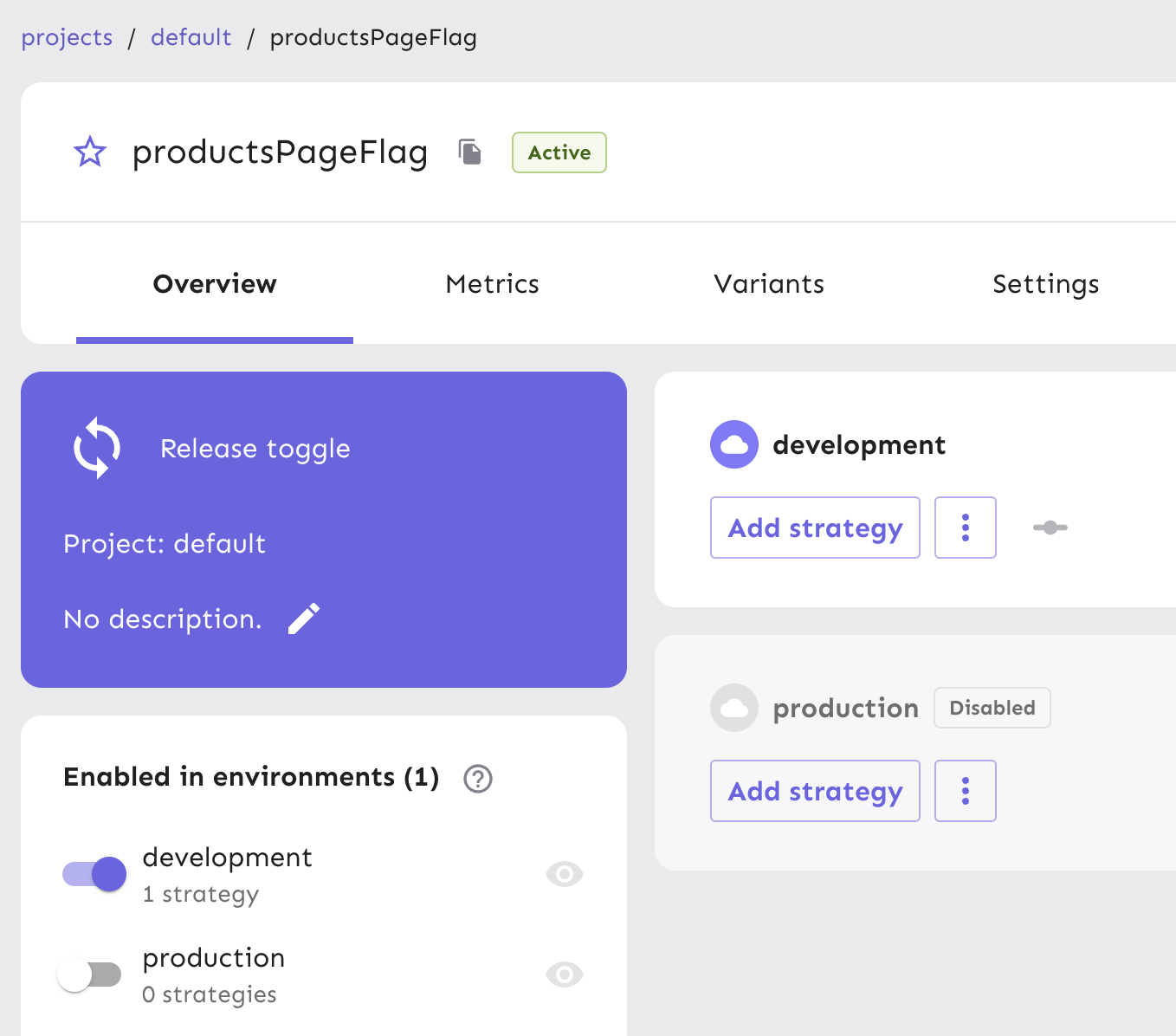The width and height of the screenshot is (1176, 1036).
Task: Add strategy to production environment
Action: (x=815, y=791)
